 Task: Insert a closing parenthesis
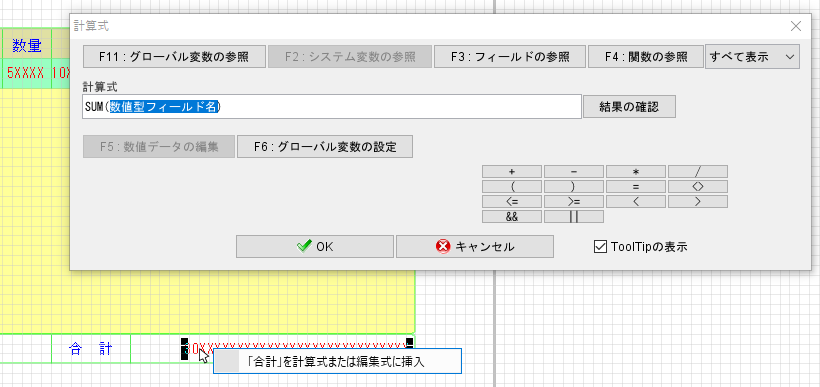pos(574,187)
